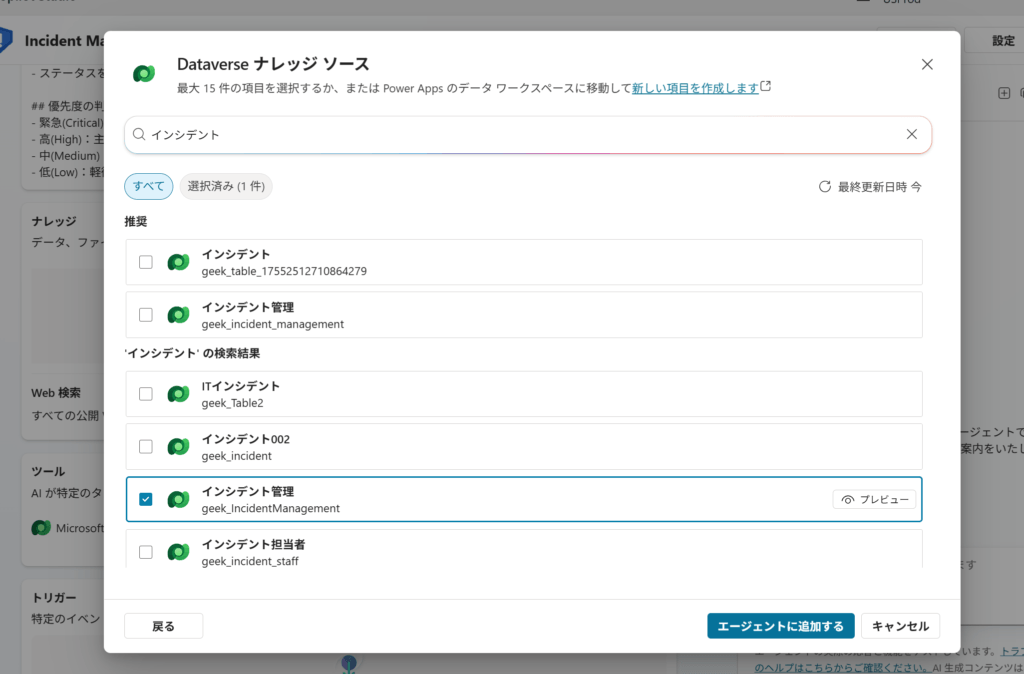This screenshot has height=674, width=1024.
Task: Uncheck the selected geek_IncidentManagement checkbox
Action: pyautogui.click(x=146, y=499)
